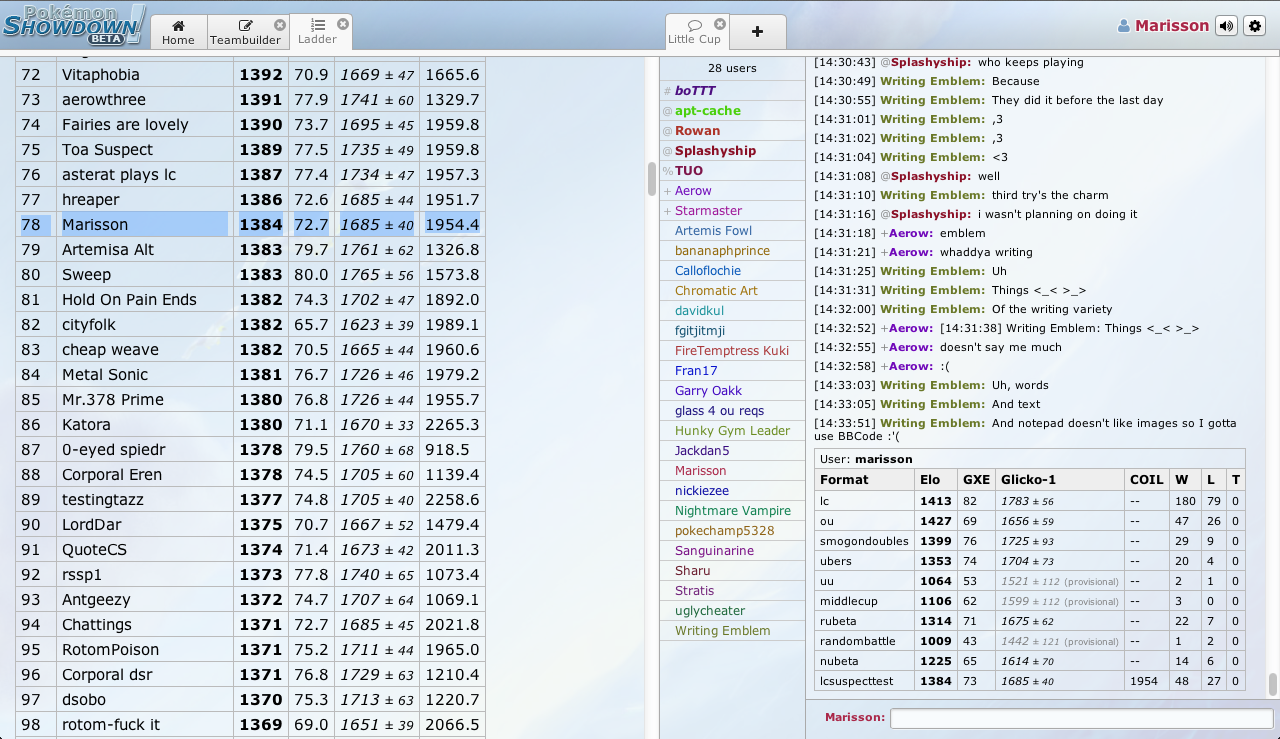Image resolution: width=1280 pixels, height=739 pixels.
Task: Select Sanguinarine in the user list
Action: click(x=732, y=551)
